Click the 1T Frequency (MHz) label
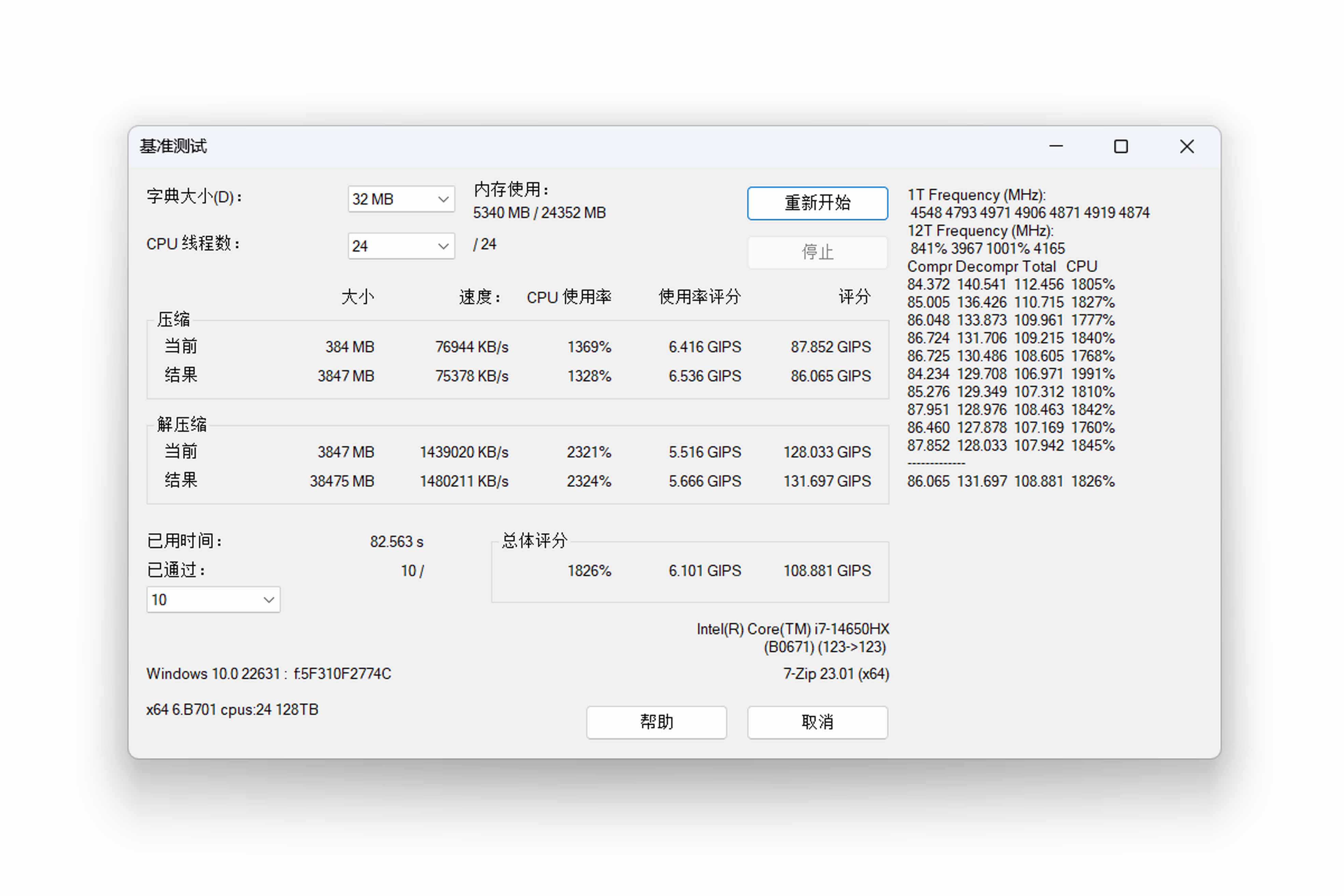 [x=976, y=195]
